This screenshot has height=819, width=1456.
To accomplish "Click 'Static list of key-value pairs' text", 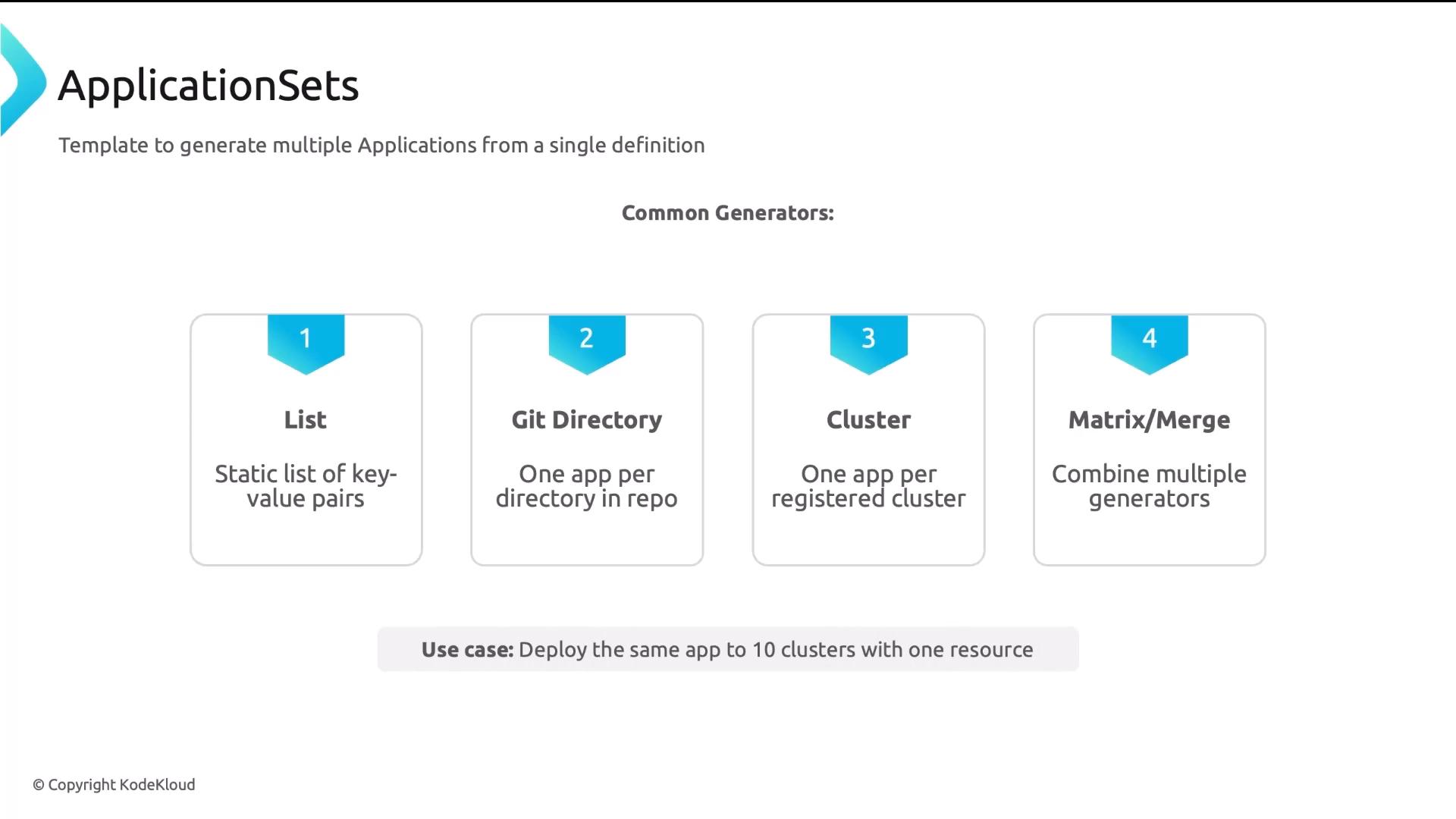I will click(306, 486).
